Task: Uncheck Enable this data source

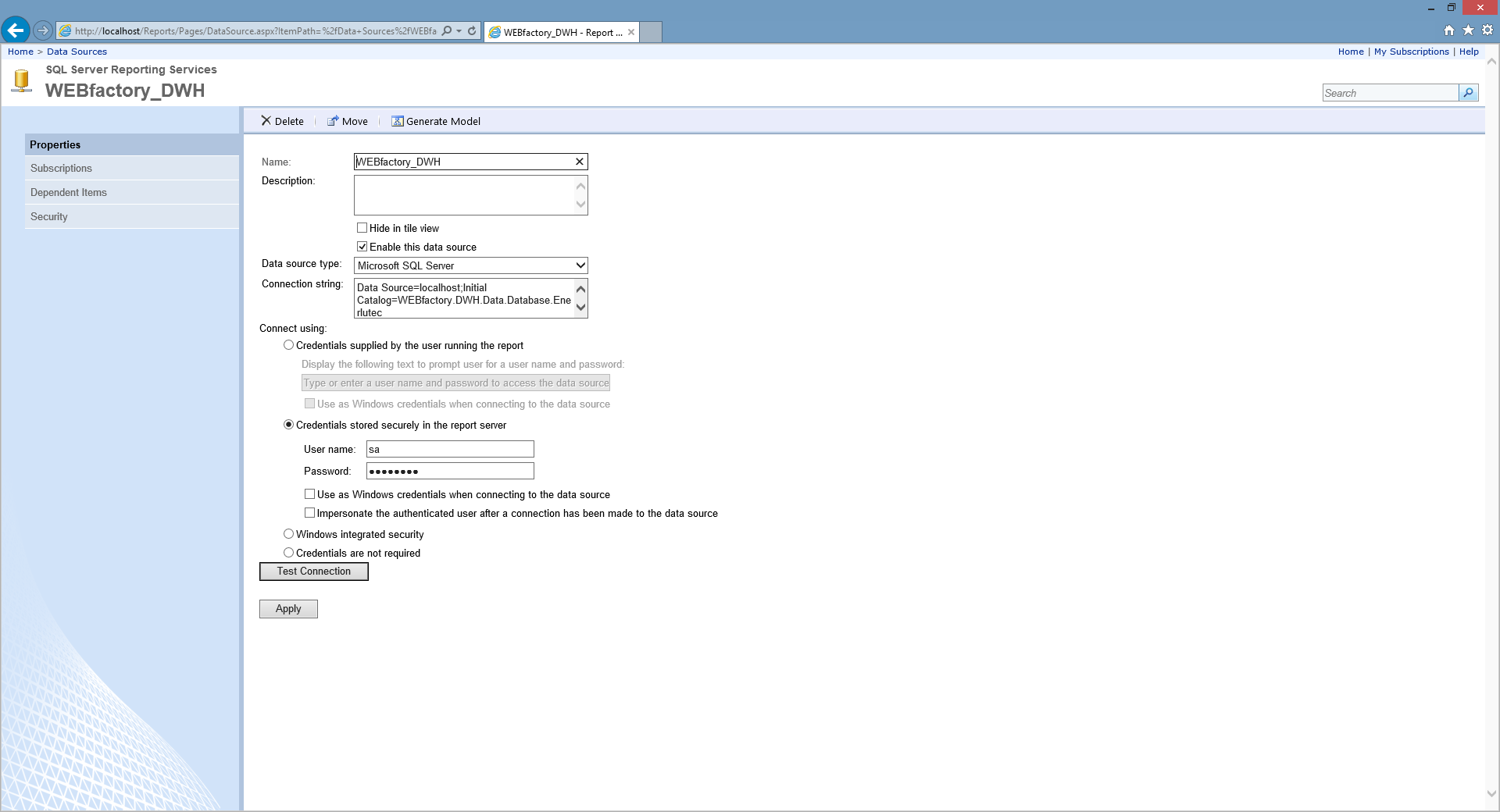Action: point(362,247)
